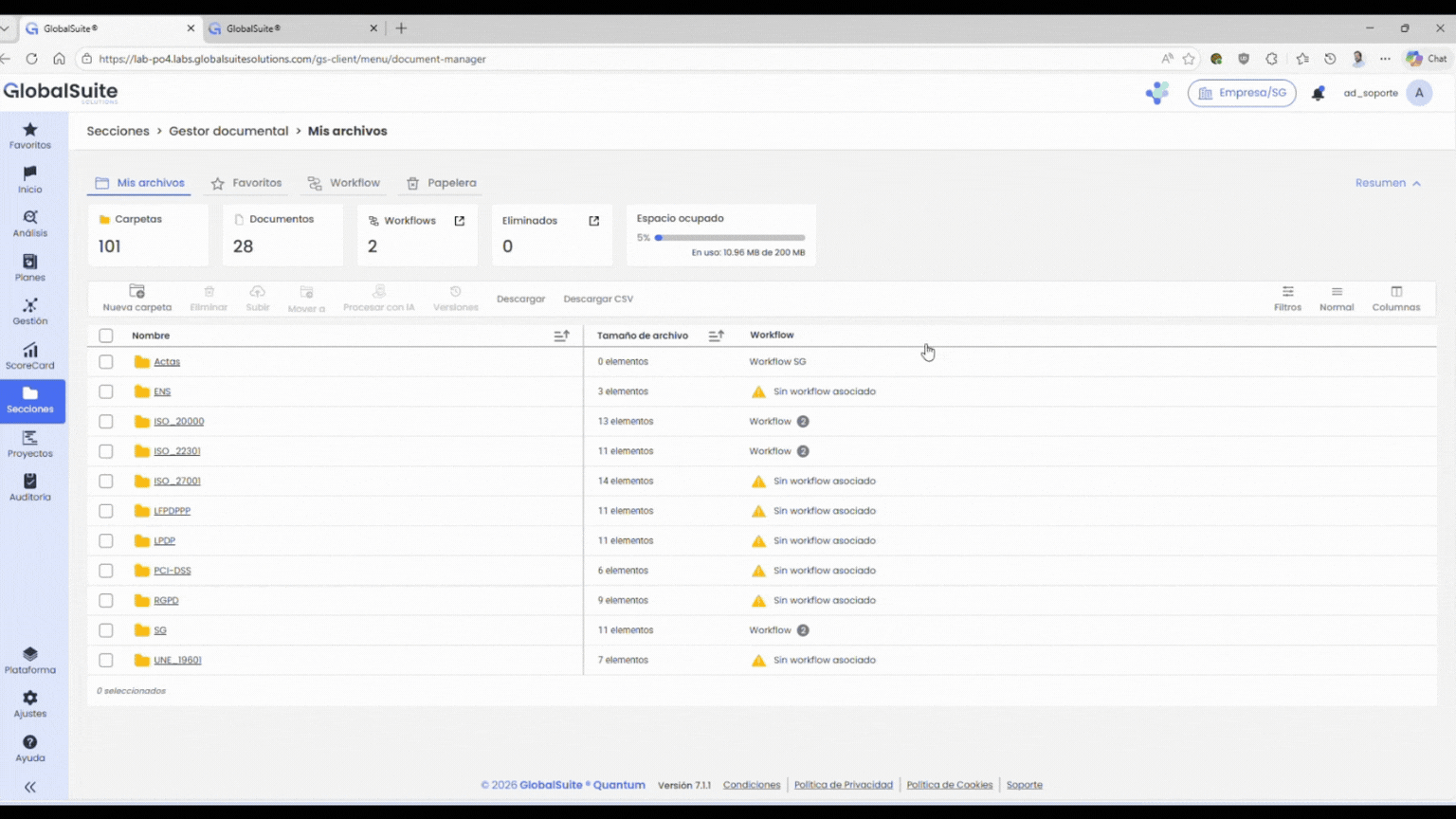Switch to the Favoritos tab

[x=246, y=183]
